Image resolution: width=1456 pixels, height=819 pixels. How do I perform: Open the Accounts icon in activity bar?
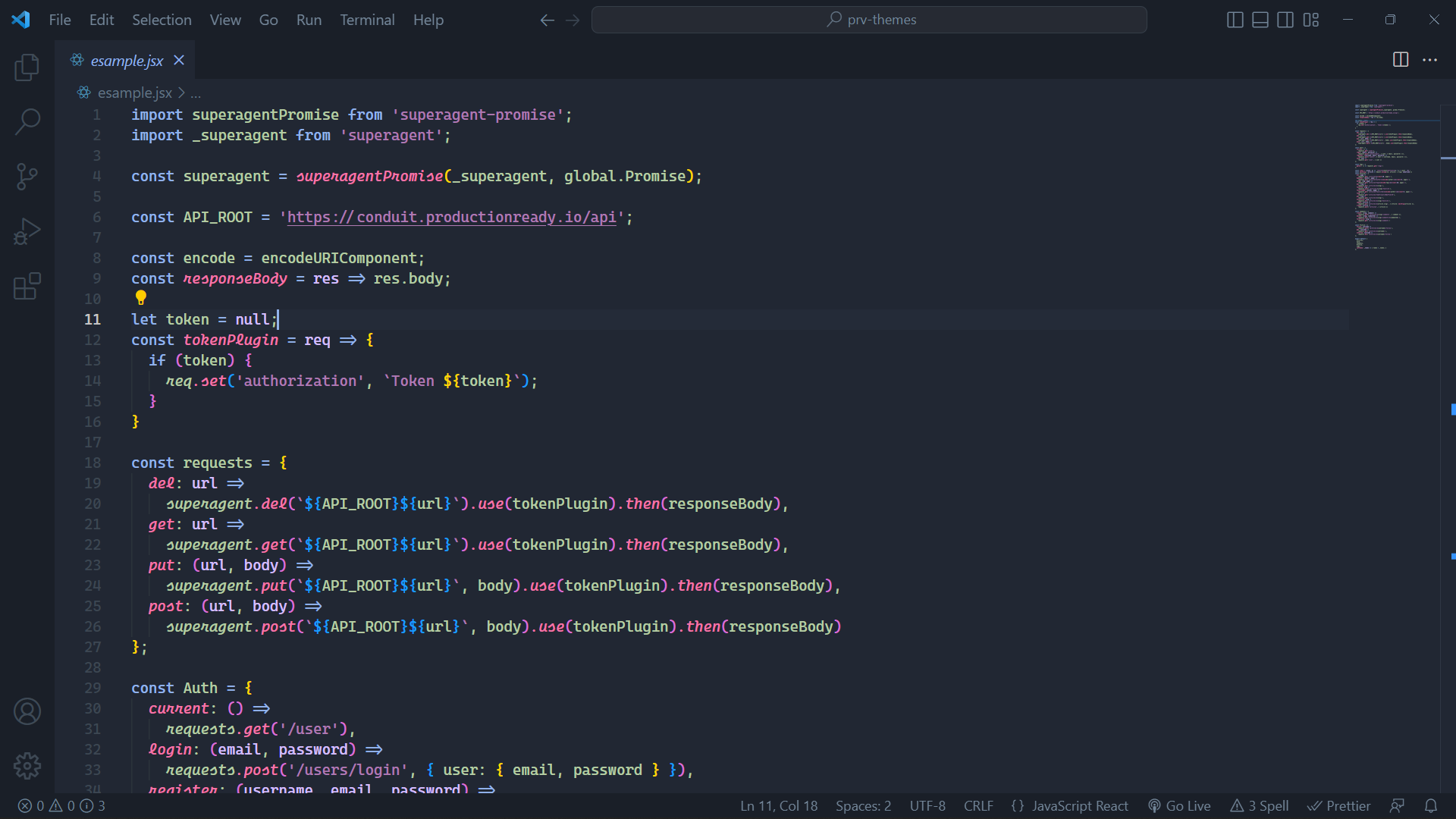tap(27, 711)
